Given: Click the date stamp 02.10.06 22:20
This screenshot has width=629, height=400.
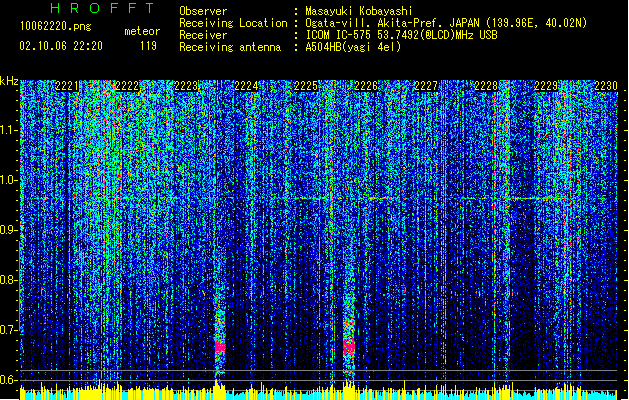Looking at the screenshot, I should 61,46.
